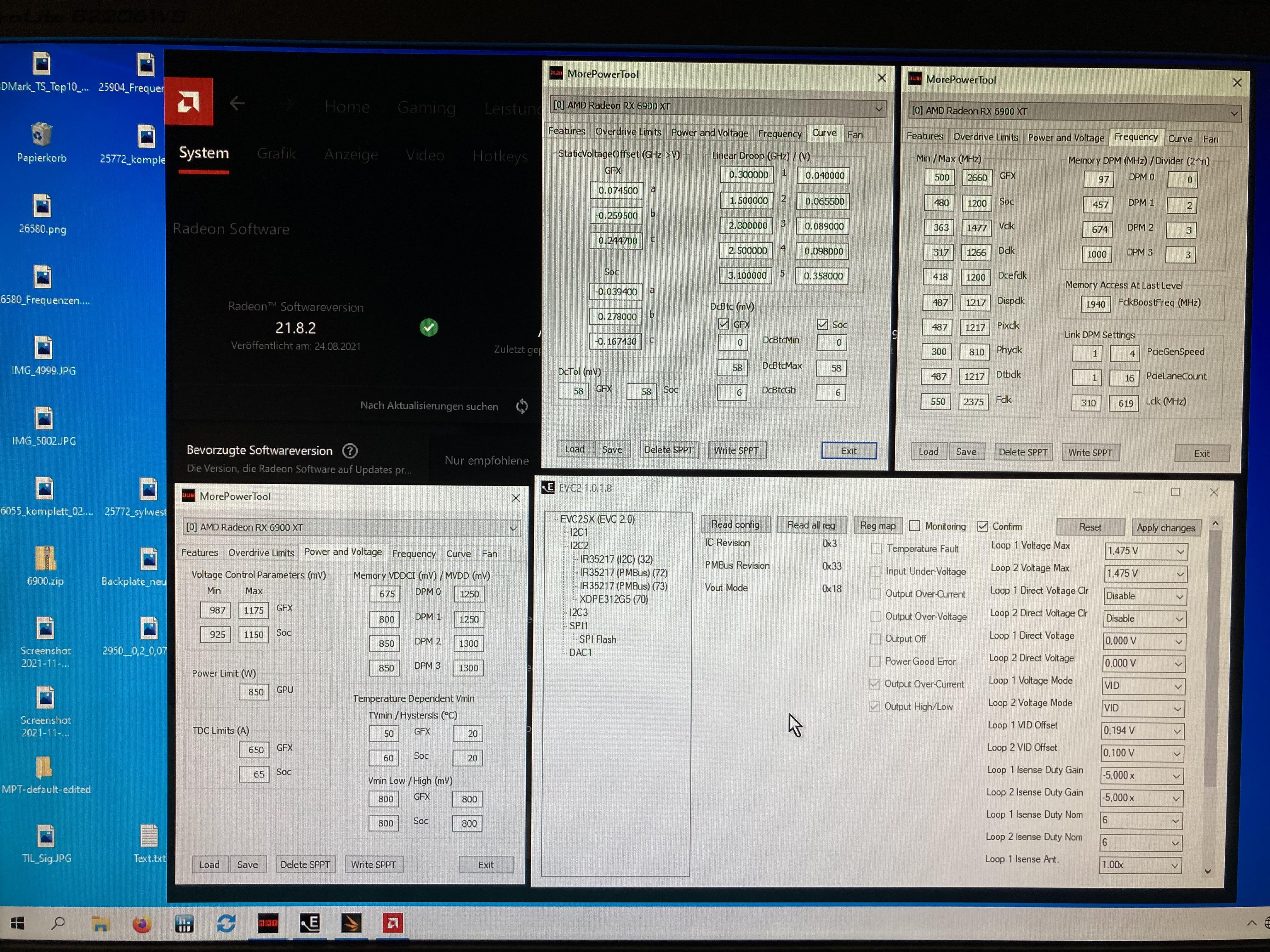
Task: Open Loop 1 Voltage Mode dropdown
Action: [1144, 686]
